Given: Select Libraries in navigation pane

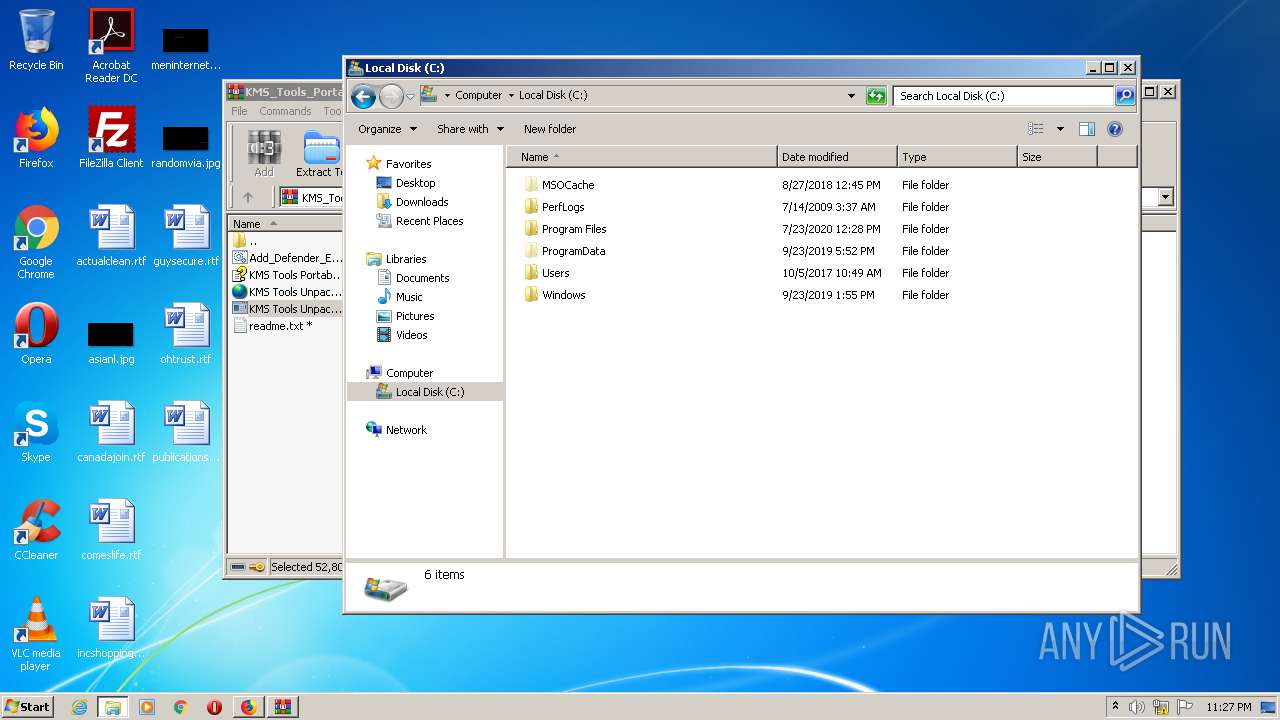Looking at the screenshot, I should [x=396, y=259].
